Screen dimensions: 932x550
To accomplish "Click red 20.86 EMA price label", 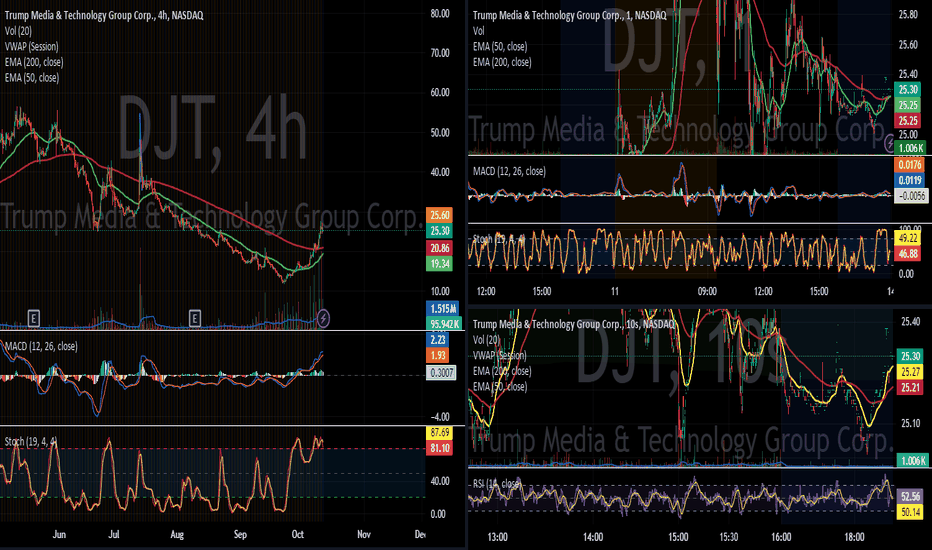I will point(440,248).
